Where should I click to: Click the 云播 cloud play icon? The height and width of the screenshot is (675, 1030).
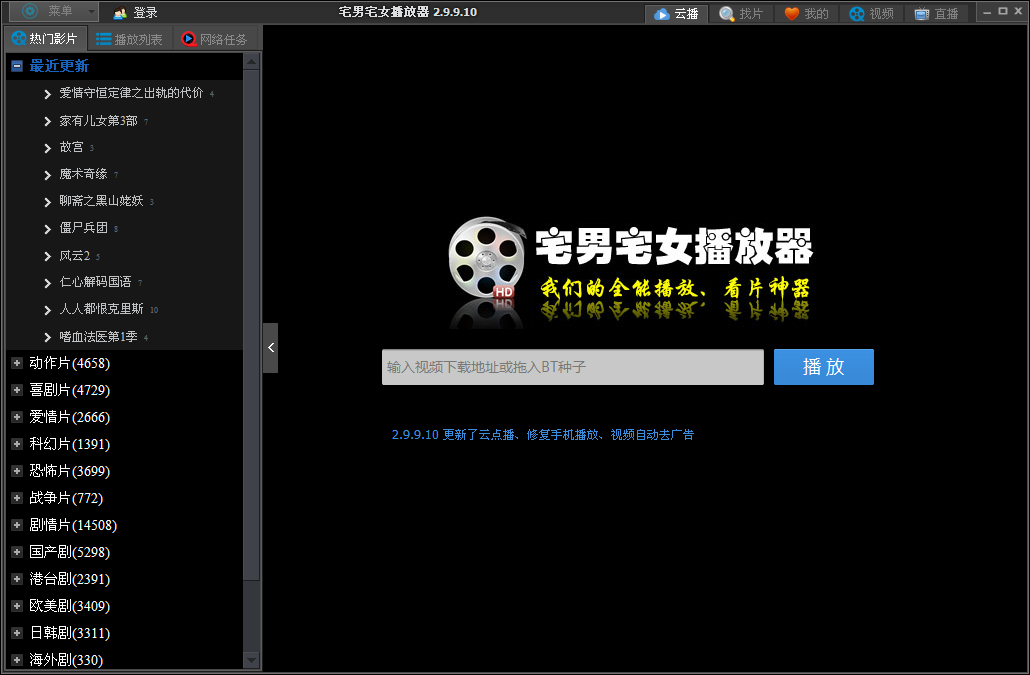coord(662,14)
